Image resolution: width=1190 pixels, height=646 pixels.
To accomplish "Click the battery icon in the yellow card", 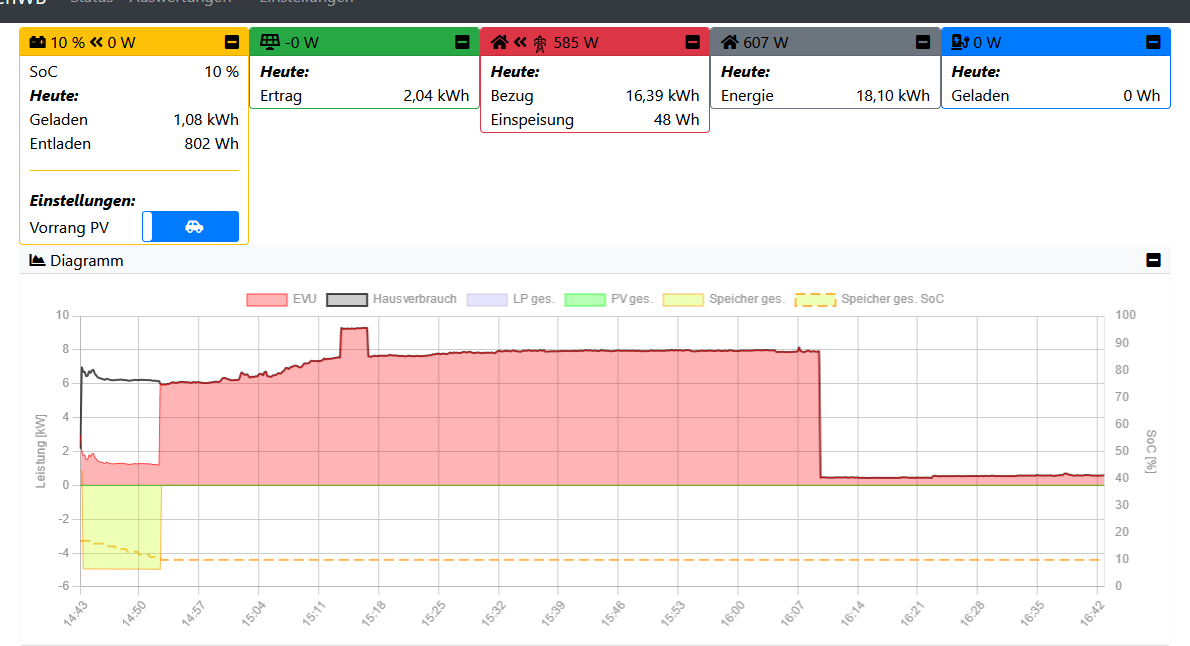I will click(37, 43).
